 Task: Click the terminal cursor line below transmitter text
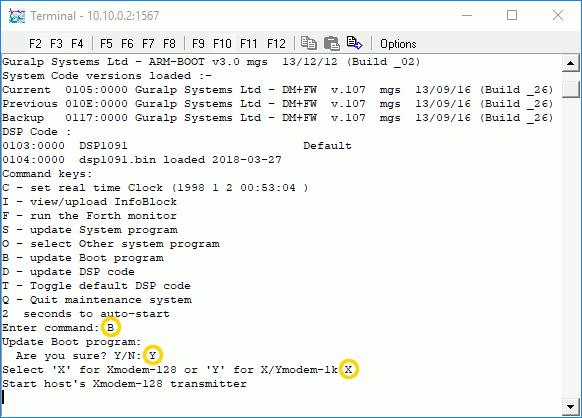3,397
